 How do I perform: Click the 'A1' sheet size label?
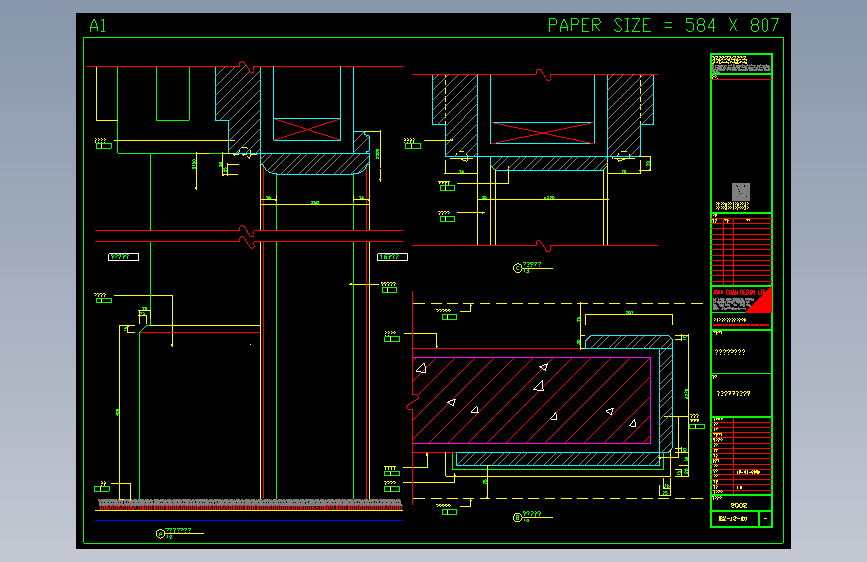97,25
